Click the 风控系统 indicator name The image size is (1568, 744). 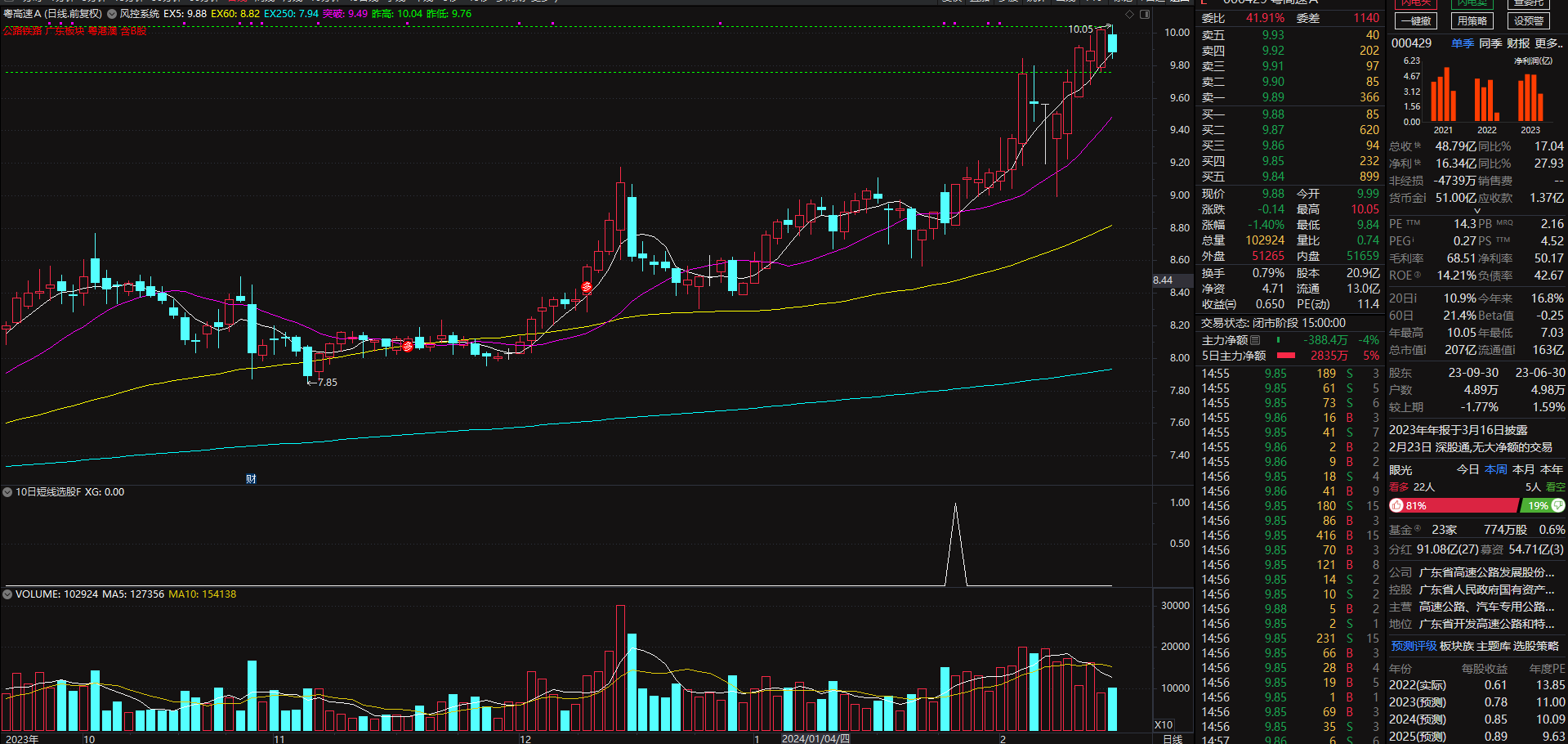140,14
